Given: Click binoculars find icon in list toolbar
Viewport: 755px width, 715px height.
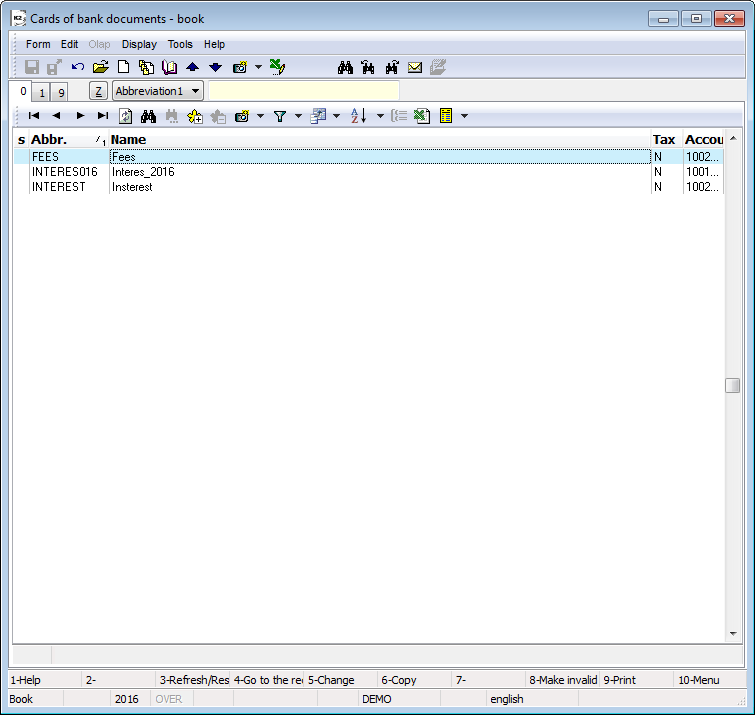Looking at the screenshot, I should [148, 116].
